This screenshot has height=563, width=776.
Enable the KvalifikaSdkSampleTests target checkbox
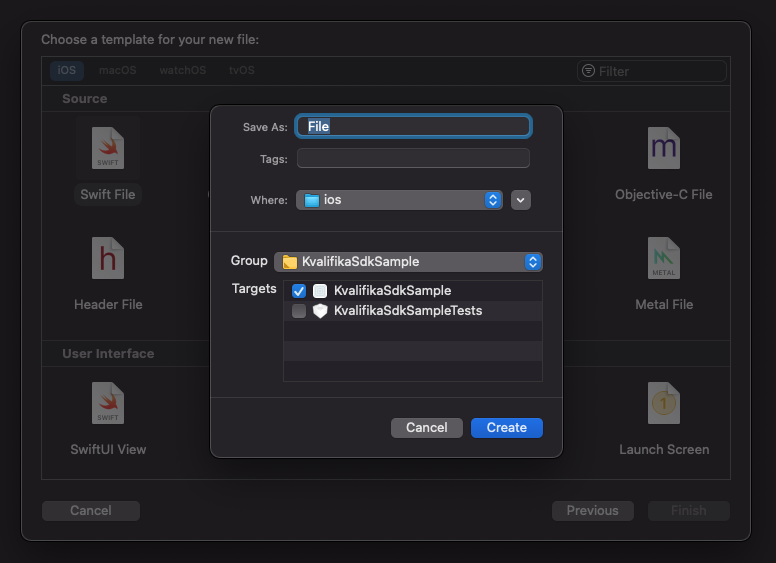(x=299, y=311)
